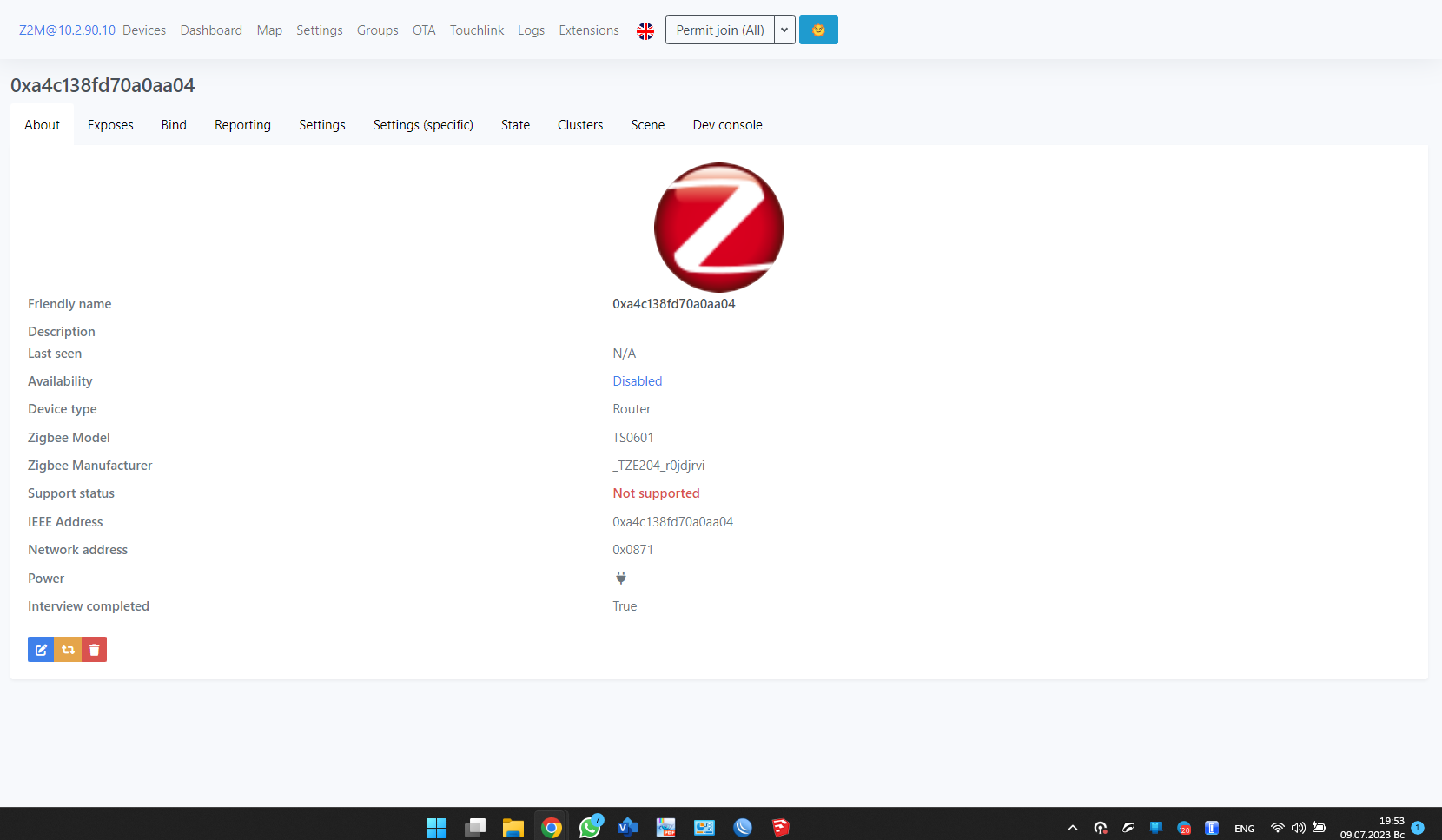Click the Permit join (All) button
This screenshot has height=840, width=1442.
[719, 29]
